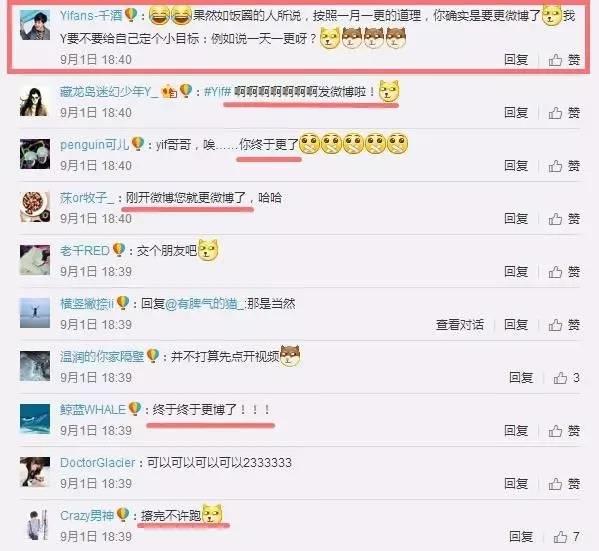Click Yifans-千酒's avatar thumbnail
Image resolution: width=599 pixels, height=551 pixels.
click(x=35, y=25)
